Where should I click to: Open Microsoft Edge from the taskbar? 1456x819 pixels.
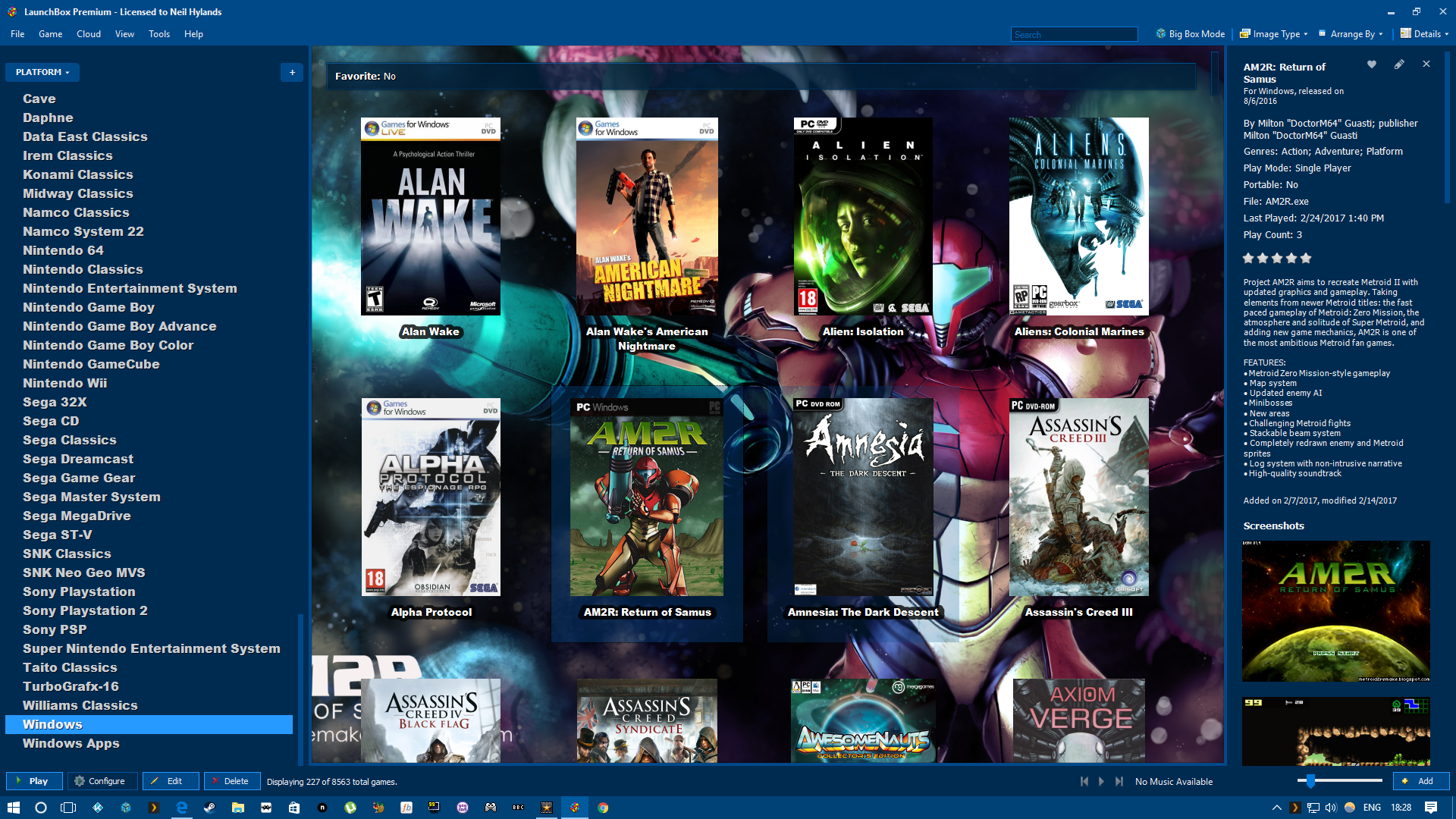pos(181,808)
